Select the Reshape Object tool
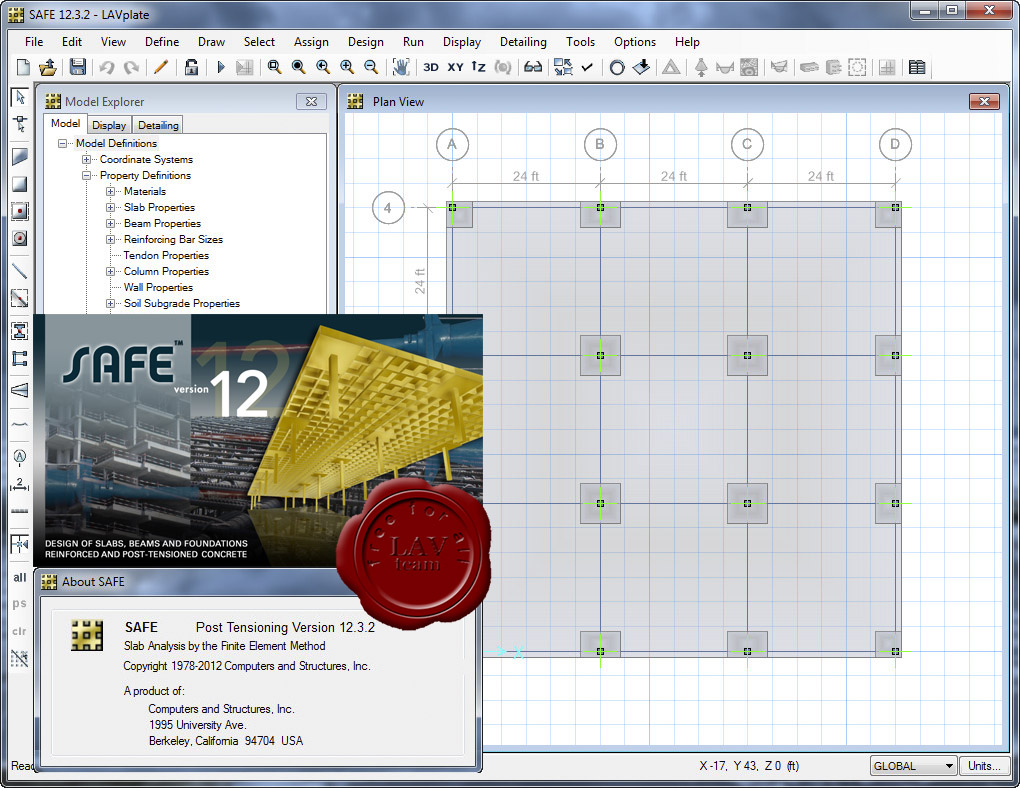The width and height of the screenshot is (1020, 788). [20, 124]
